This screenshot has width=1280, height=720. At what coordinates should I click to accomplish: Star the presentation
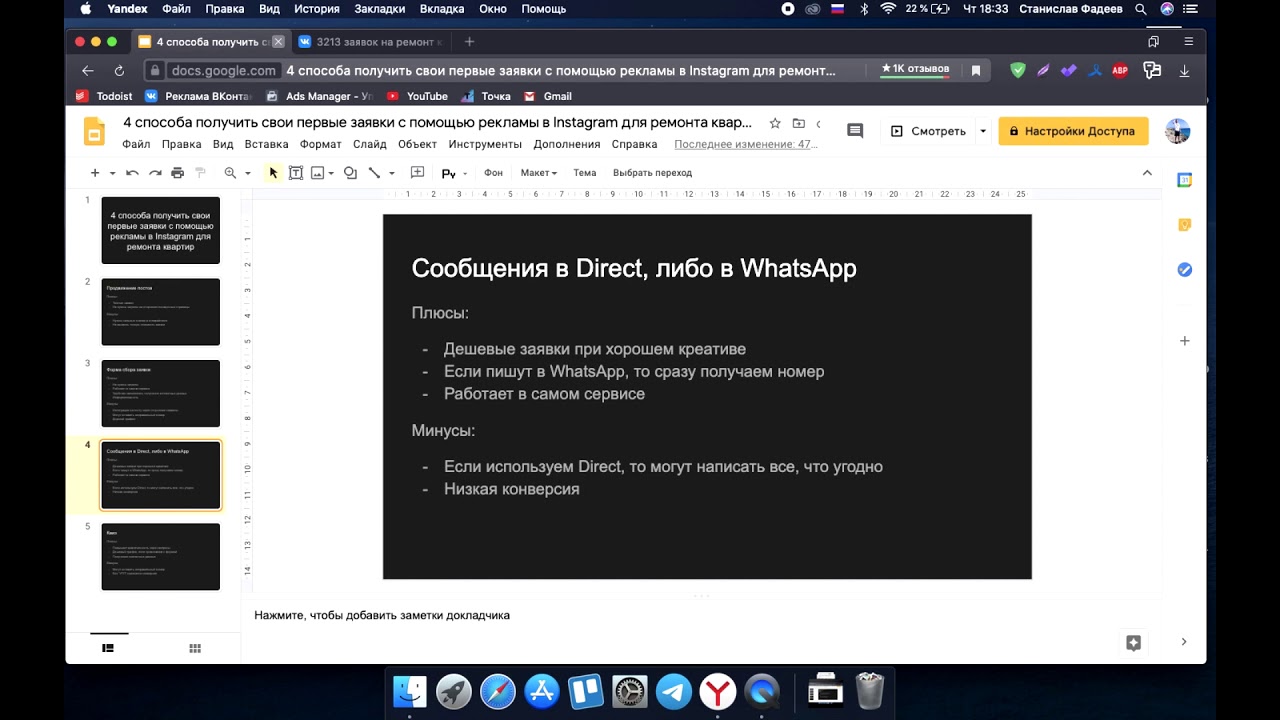tap(775, 123)
